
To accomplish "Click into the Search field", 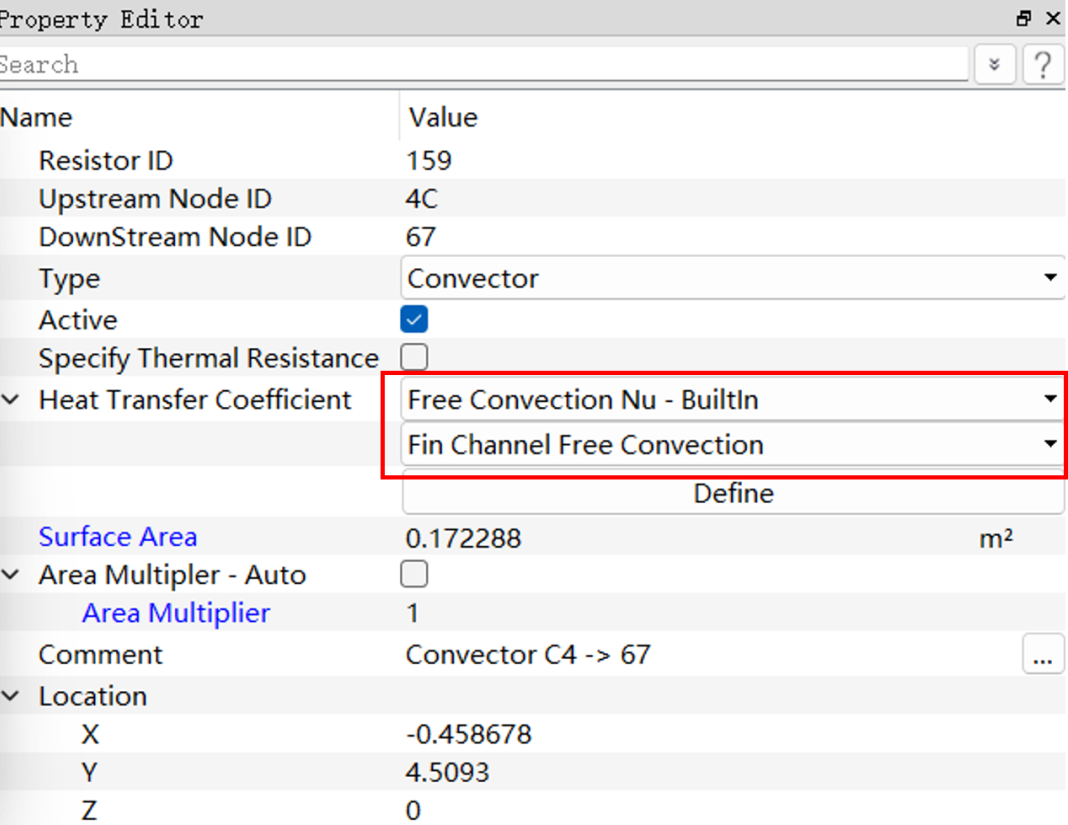I will coord(482,65).
